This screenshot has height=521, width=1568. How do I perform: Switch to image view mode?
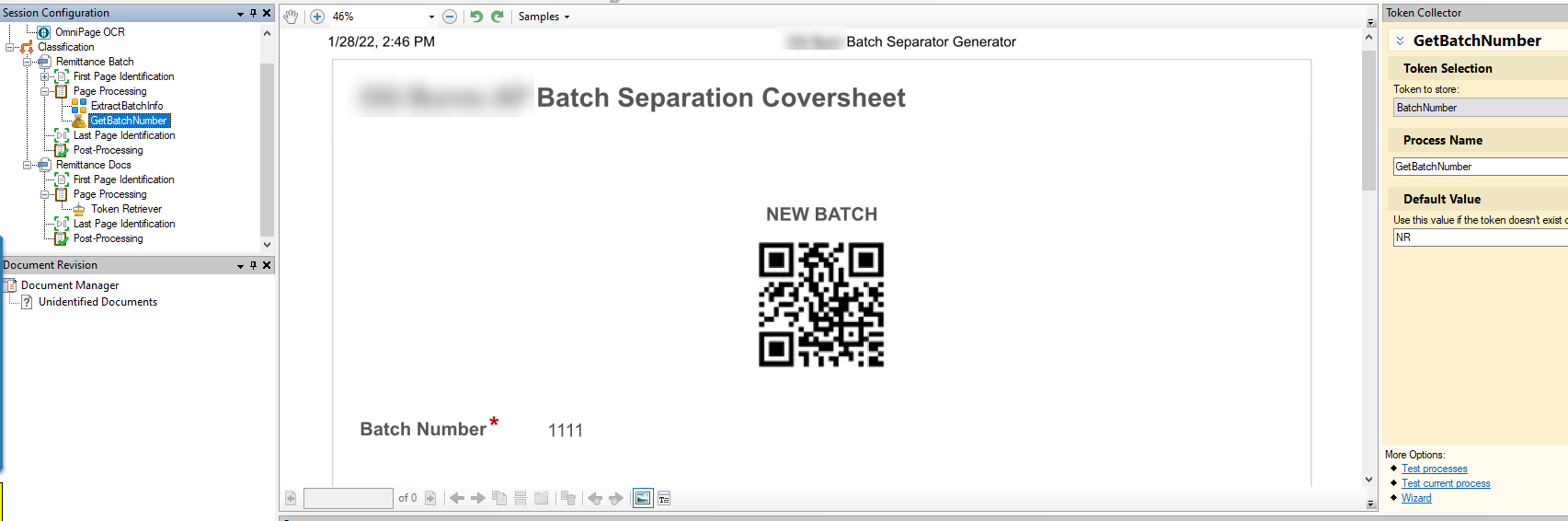643,498
